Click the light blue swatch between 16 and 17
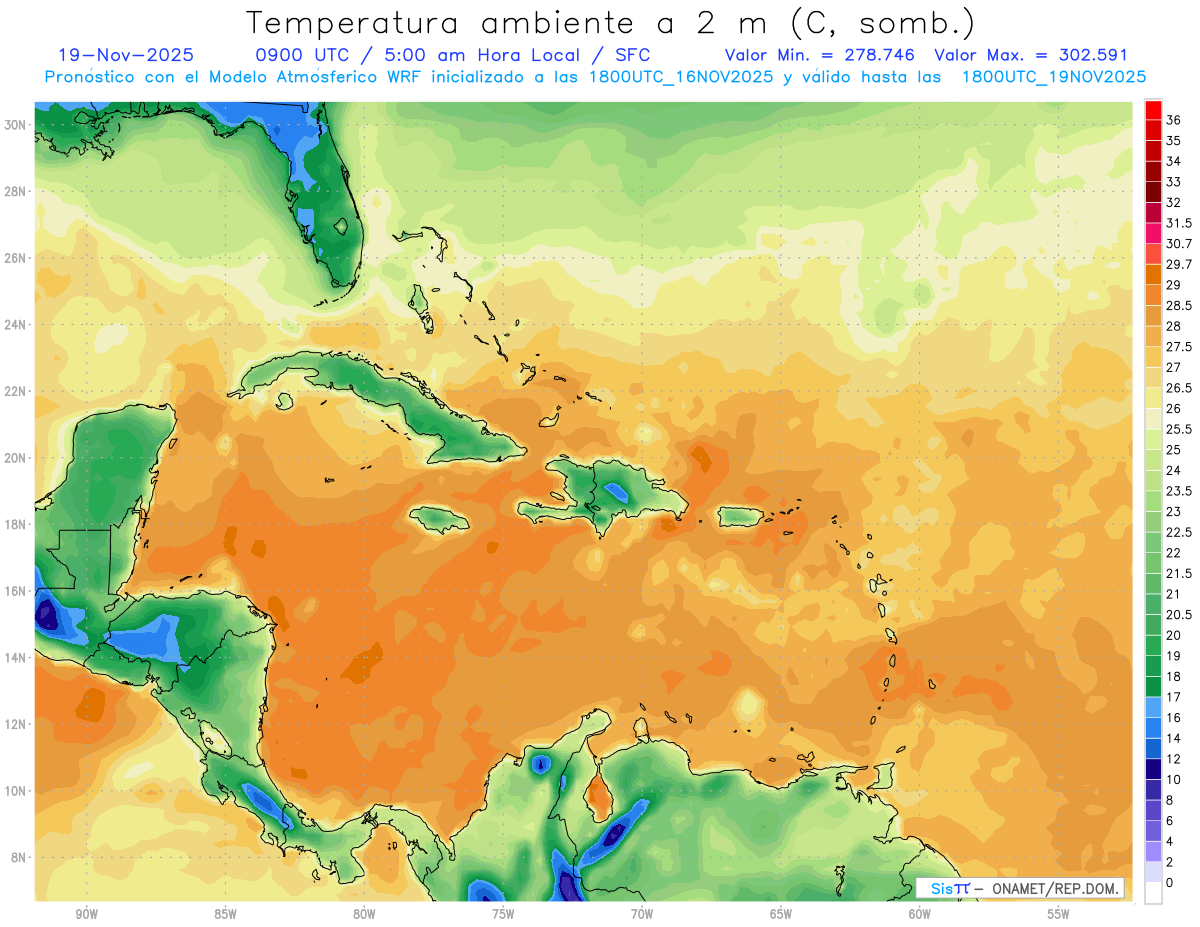 click(1153, 706)
